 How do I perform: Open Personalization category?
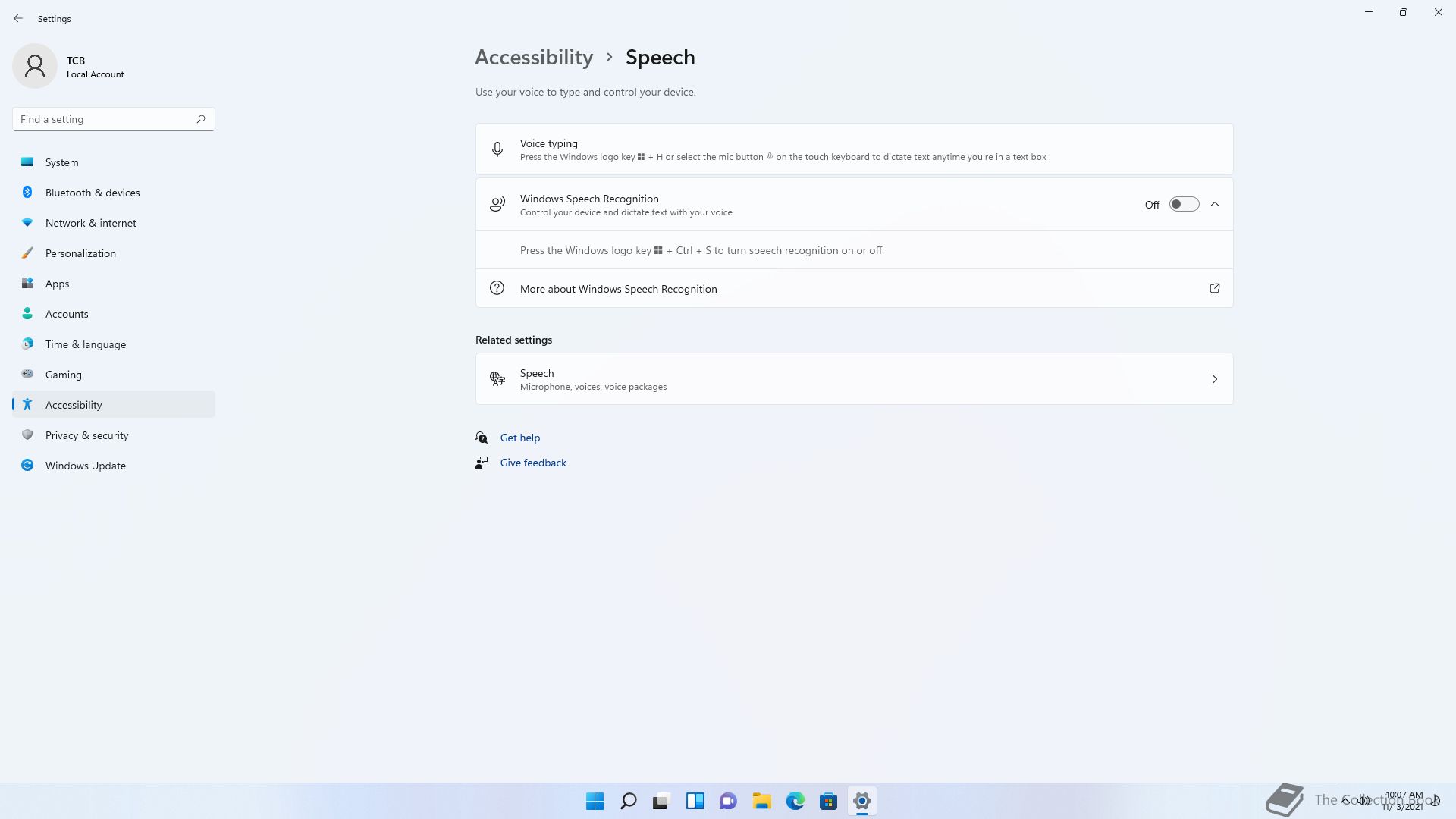coord(114,253)
